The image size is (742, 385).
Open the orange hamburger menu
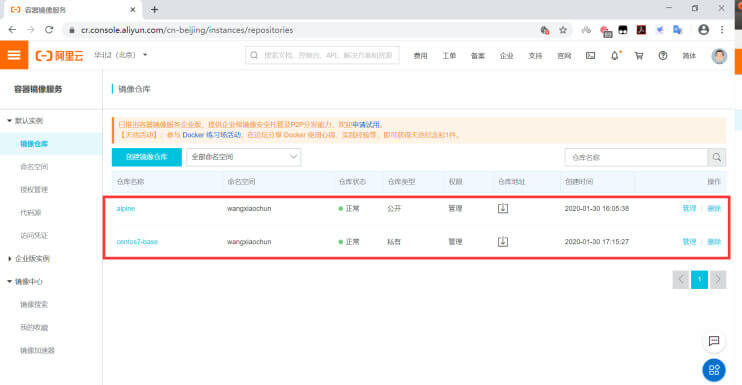[x=14, y=55]
